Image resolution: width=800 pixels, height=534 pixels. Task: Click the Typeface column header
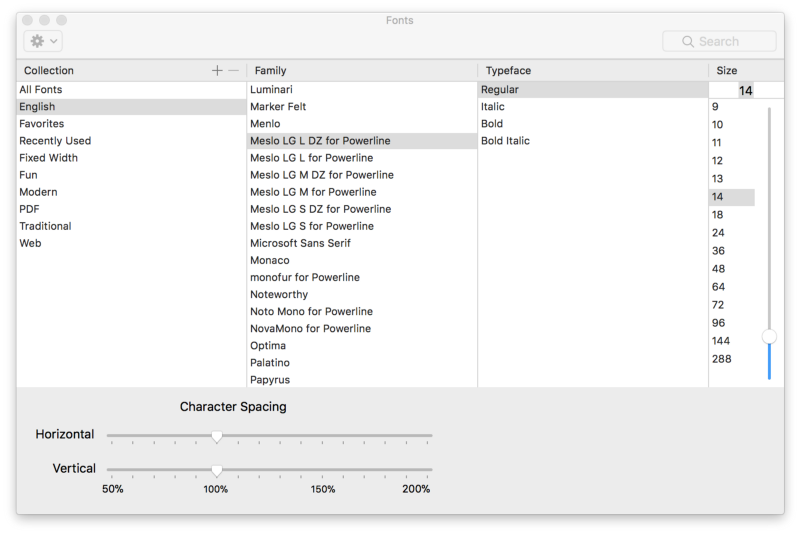point(508,70)
